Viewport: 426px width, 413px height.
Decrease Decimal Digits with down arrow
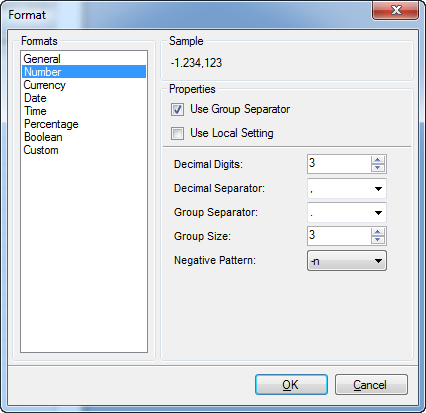pos(378,168)
